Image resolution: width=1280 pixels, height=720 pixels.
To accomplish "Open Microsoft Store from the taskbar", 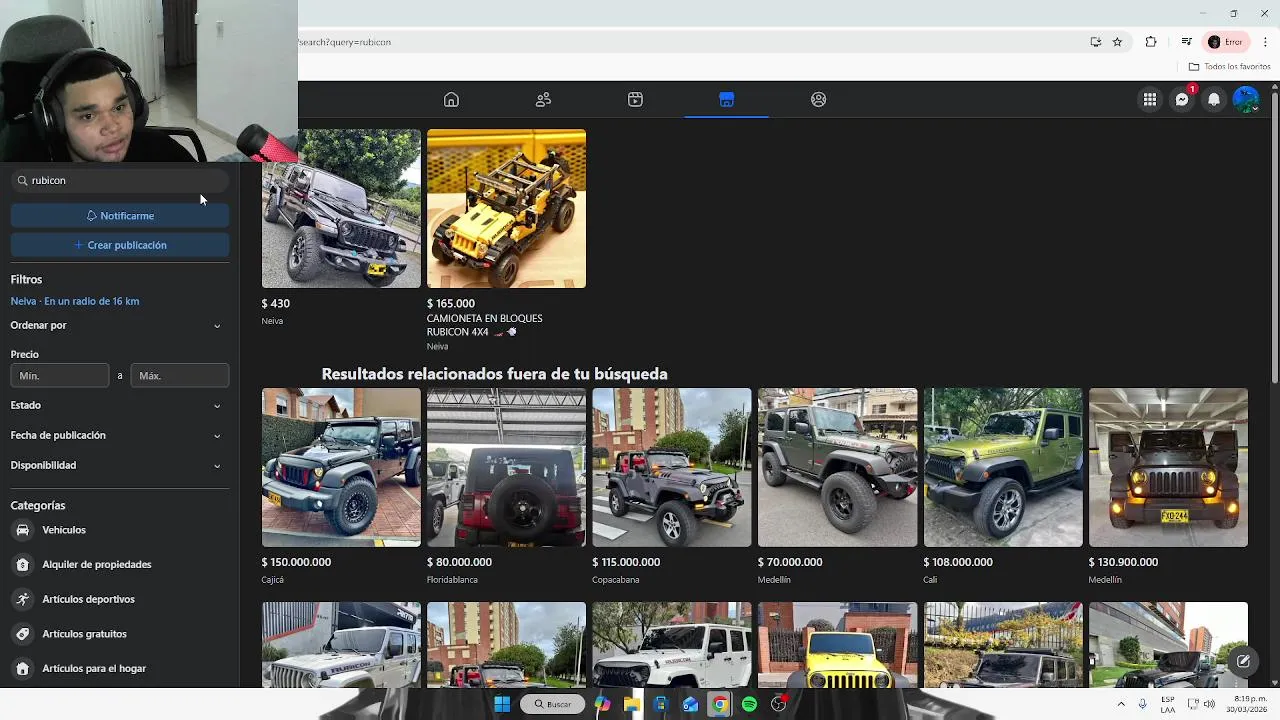I will pyautogui.click(x=660, y=704).
